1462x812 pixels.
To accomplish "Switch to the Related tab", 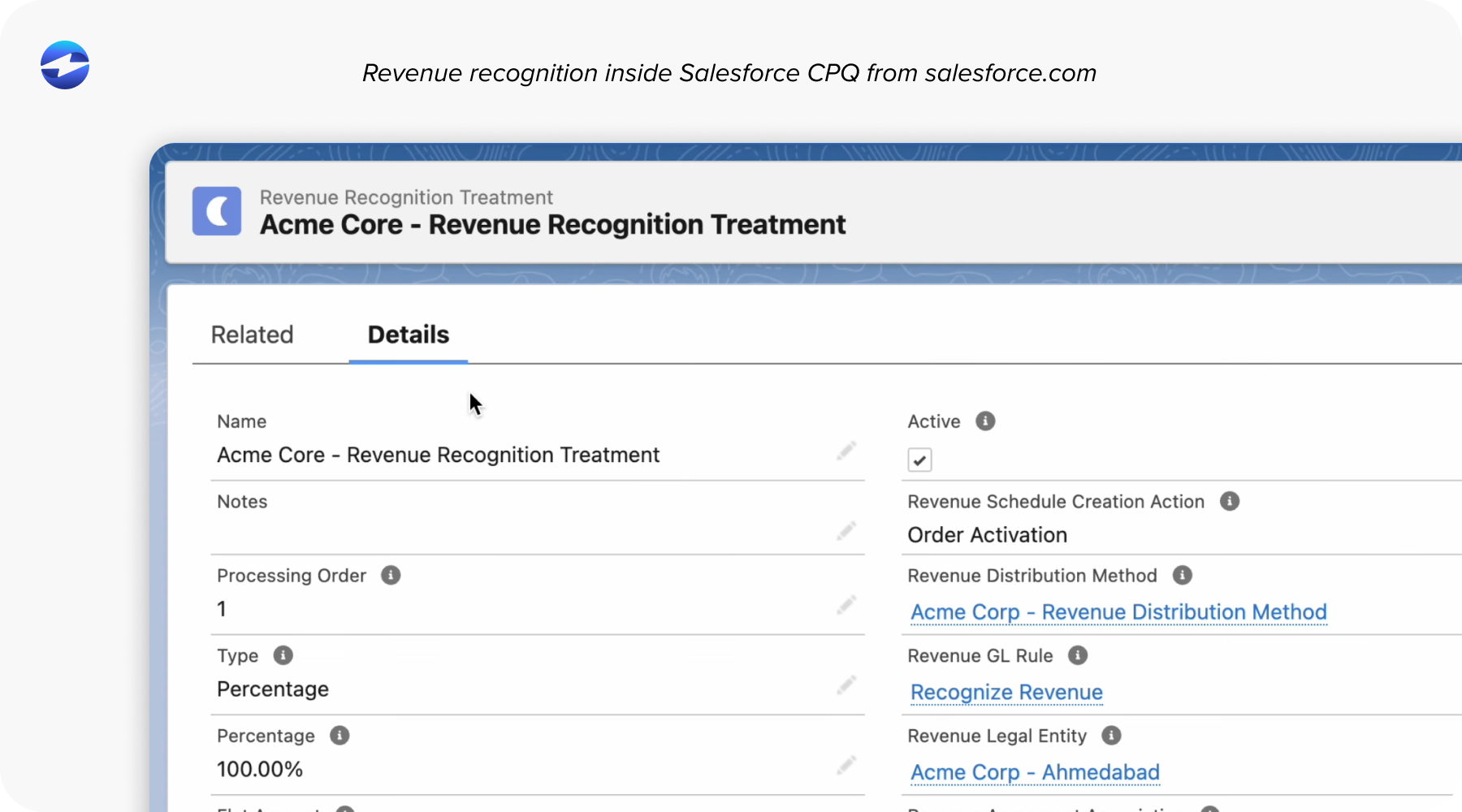I will tap(252, 335).
